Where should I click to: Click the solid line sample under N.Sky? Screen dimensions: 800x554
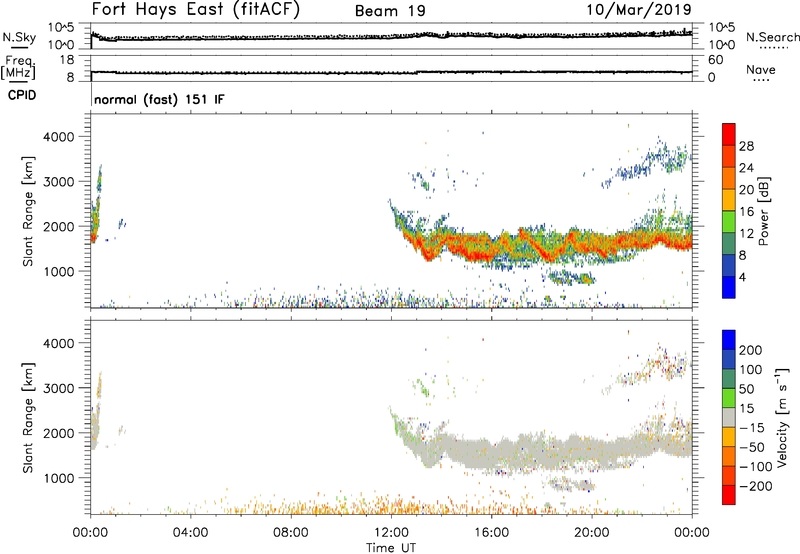[x=19, y=47]
